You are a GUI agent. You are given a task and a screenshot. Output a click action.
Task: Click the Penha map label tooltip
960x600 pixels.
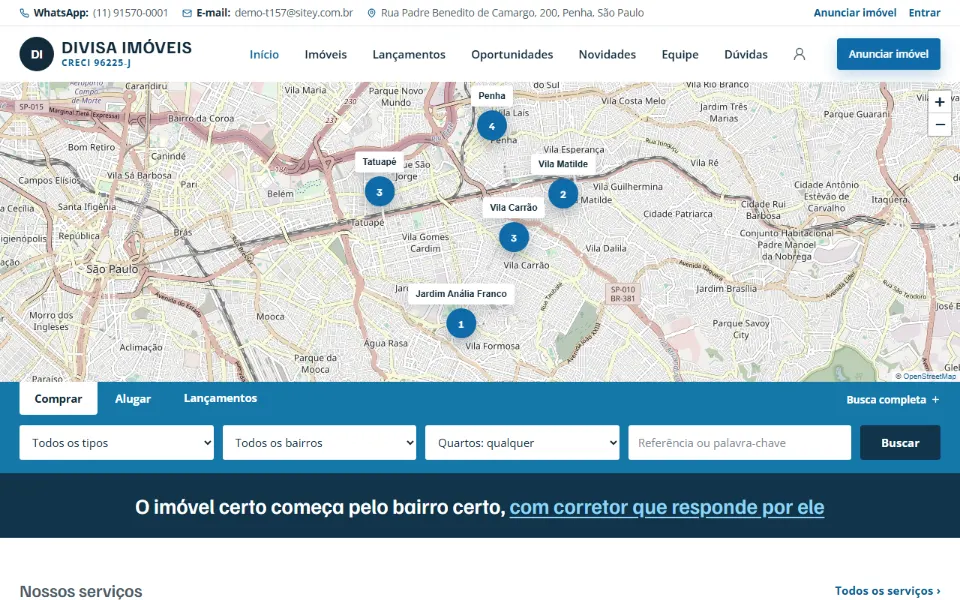[492, 96]
